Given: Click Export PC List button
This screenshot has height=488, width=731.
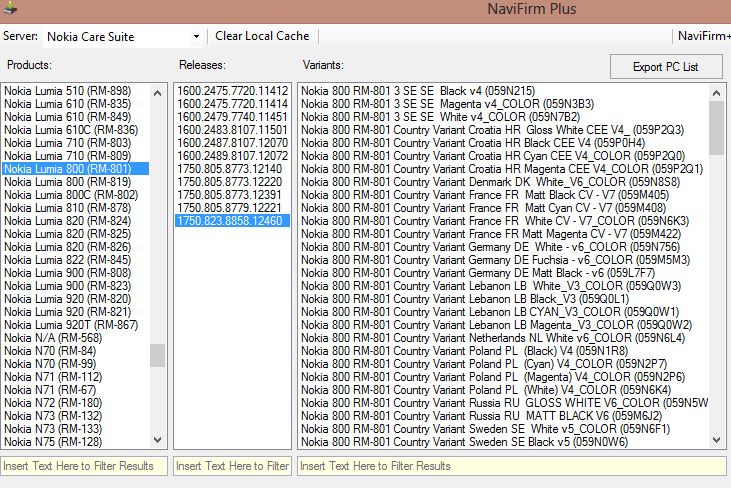Looking at the screenshot, I should click(665, 67).
